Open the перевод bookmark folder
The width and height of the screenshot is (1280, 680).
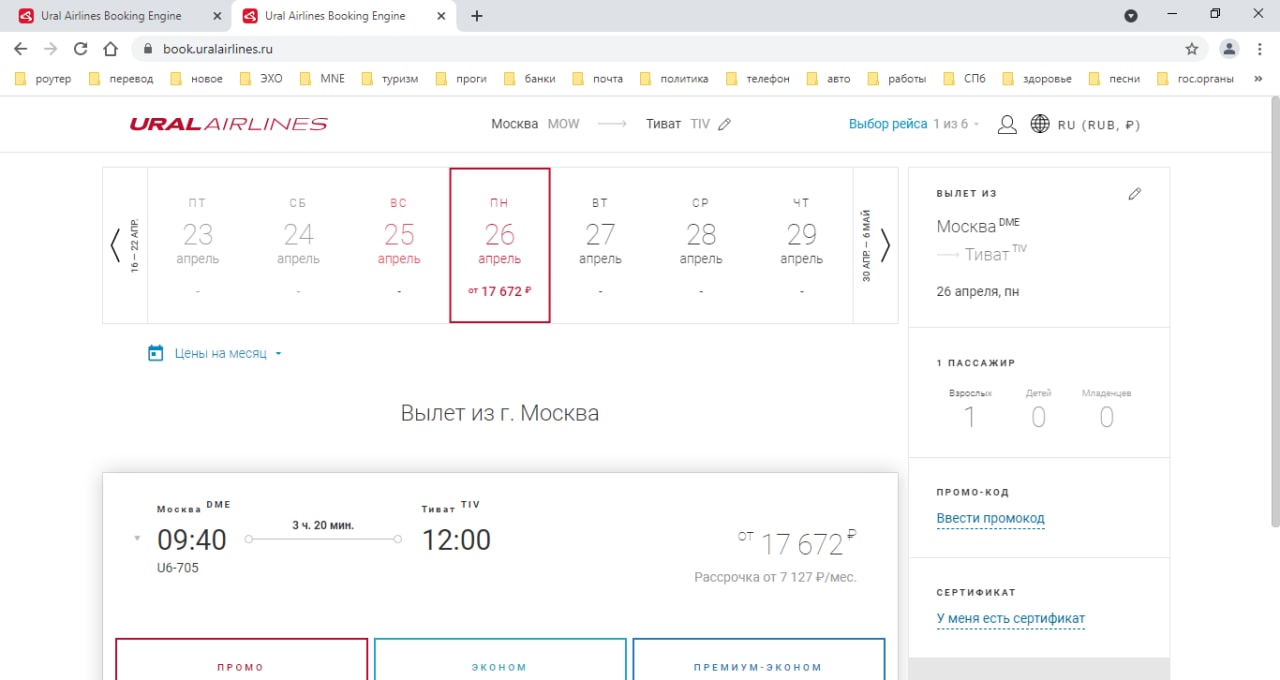click(x=121, y=78)
